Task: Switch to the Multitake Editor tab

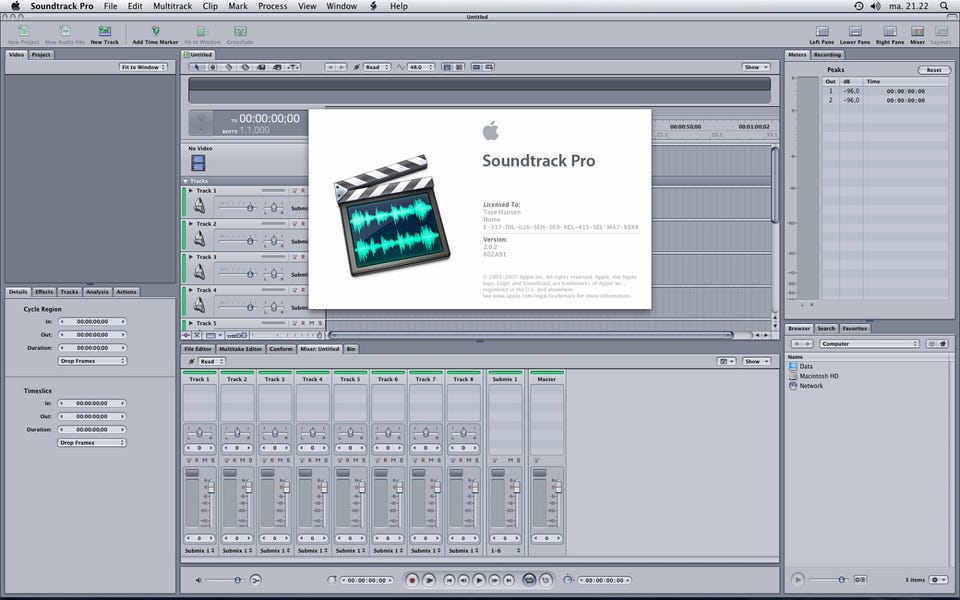Action: [x=240, y=349]
